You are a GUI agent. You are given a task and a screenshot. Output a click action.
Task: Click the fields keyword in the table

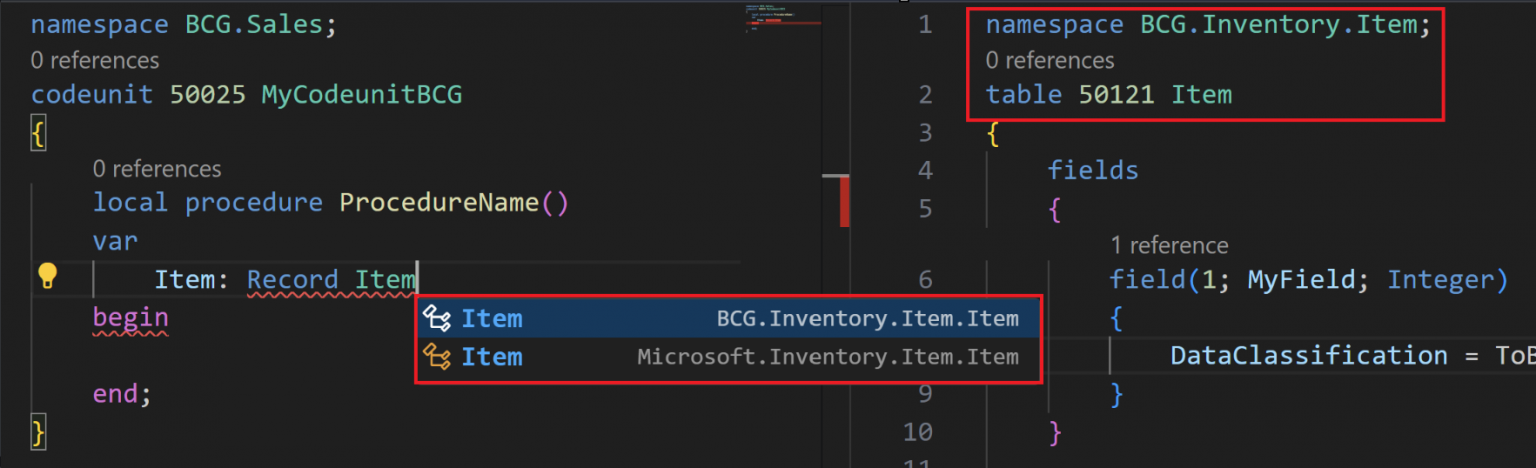1093,171
